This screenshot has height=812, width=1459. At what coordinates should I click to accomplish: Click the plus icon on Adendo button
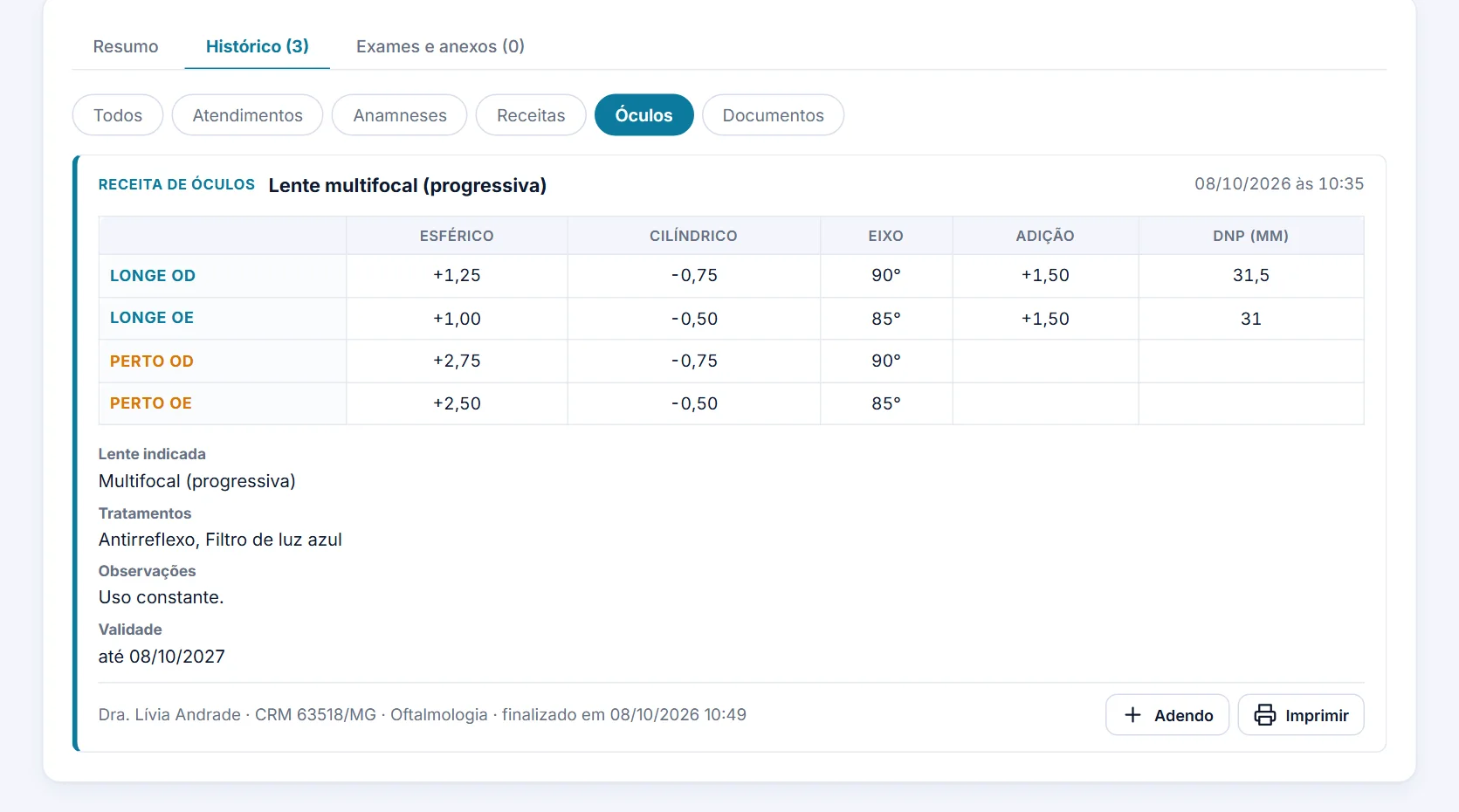click(x=1132, y=715)
